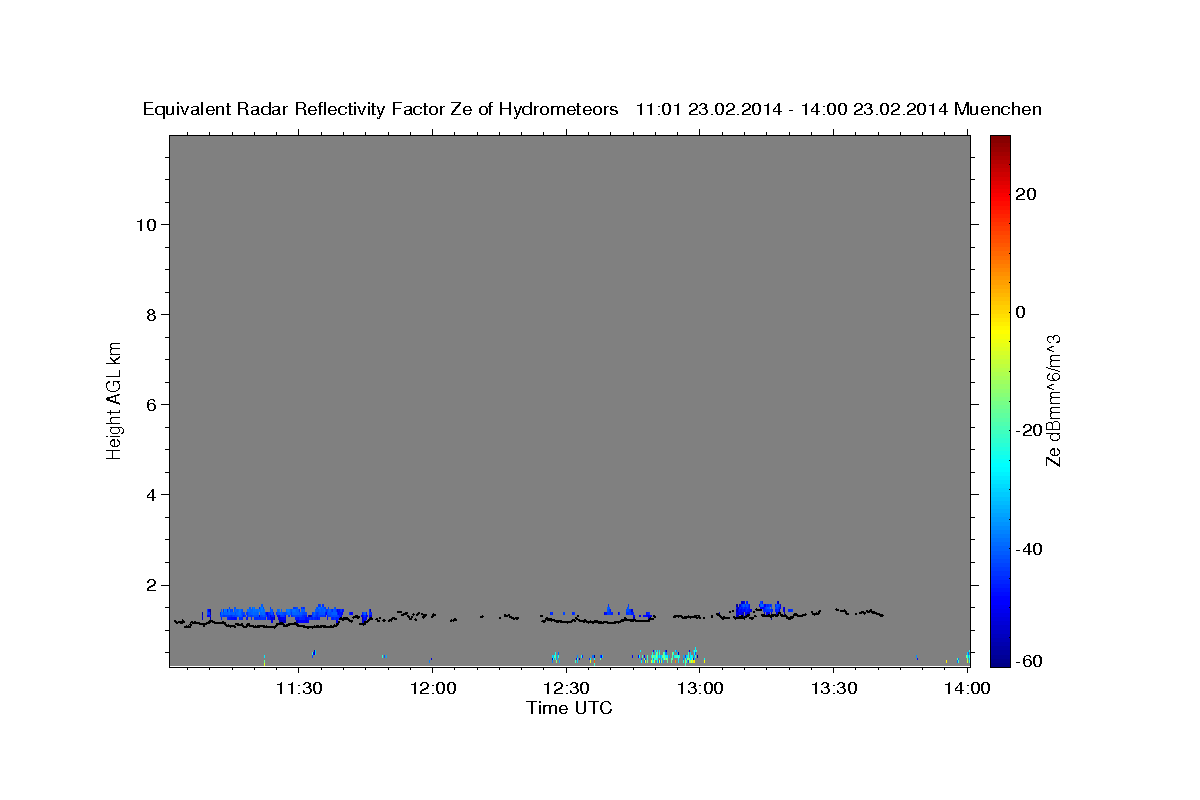This screenshot has height=800, width=1200.
Task: Click colorbar value label -20
Action: (x=1030, y=430)
